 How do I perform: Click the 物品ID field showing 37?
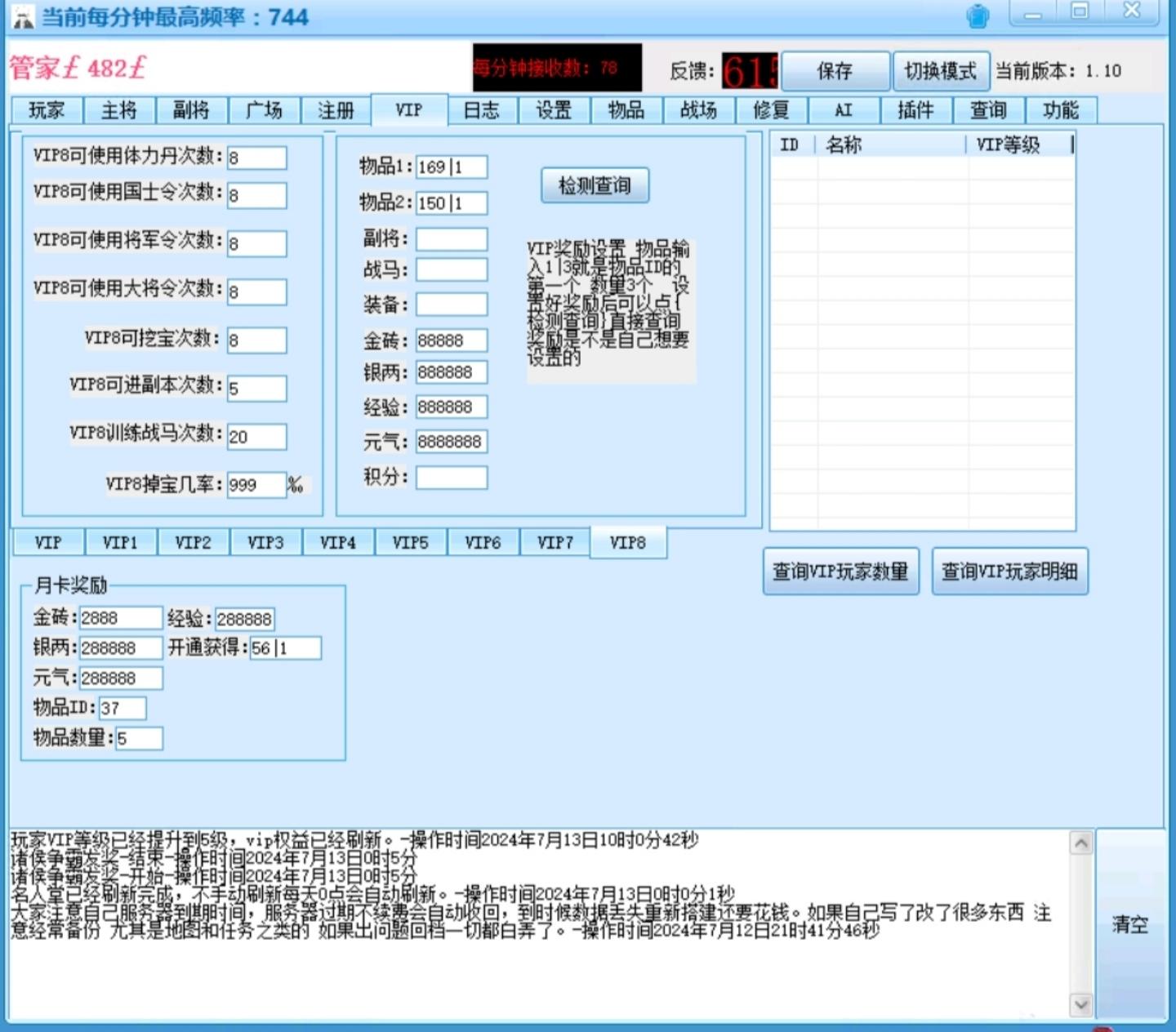(122, 708)
